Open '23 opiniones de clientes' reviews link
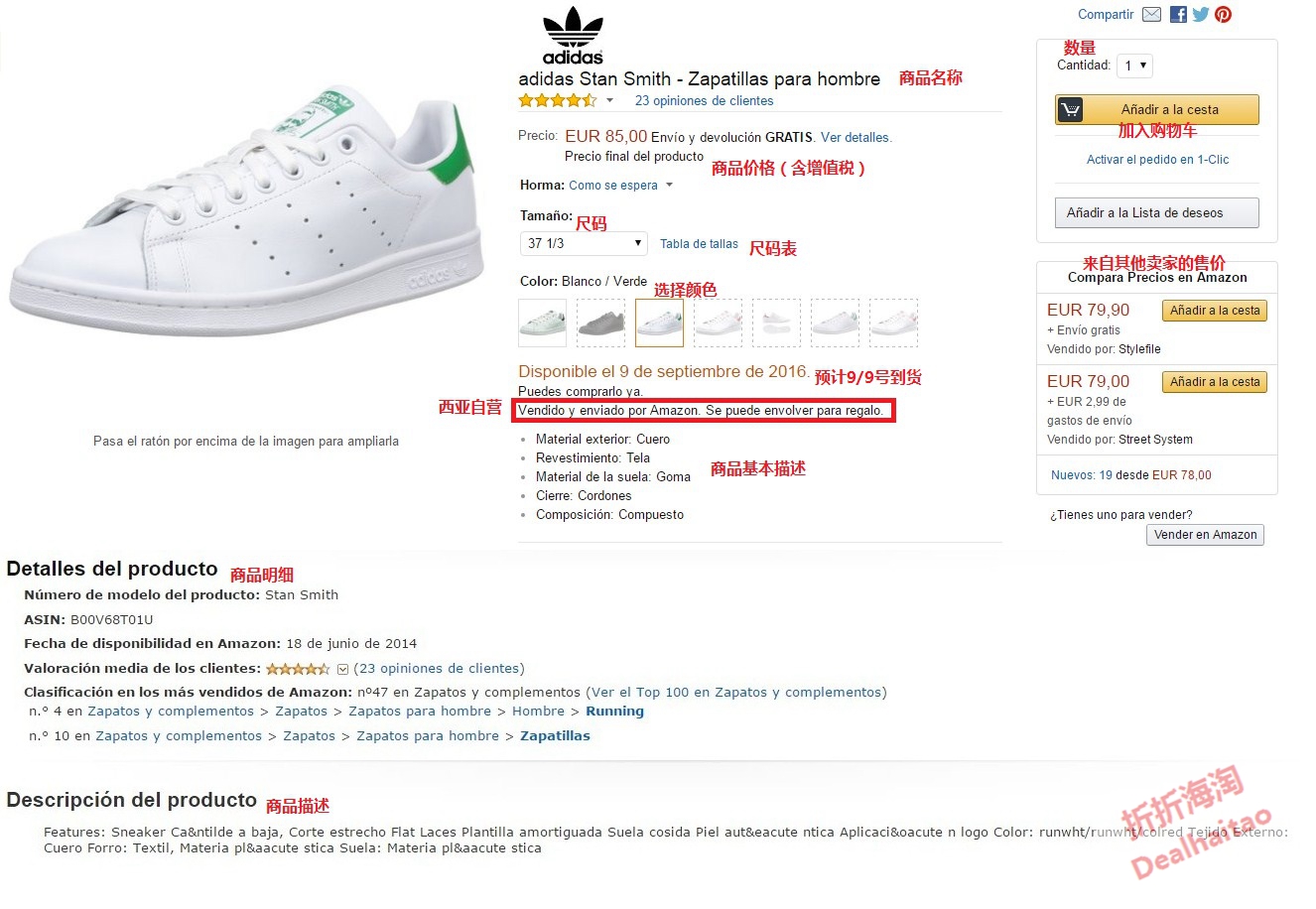1316x909 pixels. (704, 101)
